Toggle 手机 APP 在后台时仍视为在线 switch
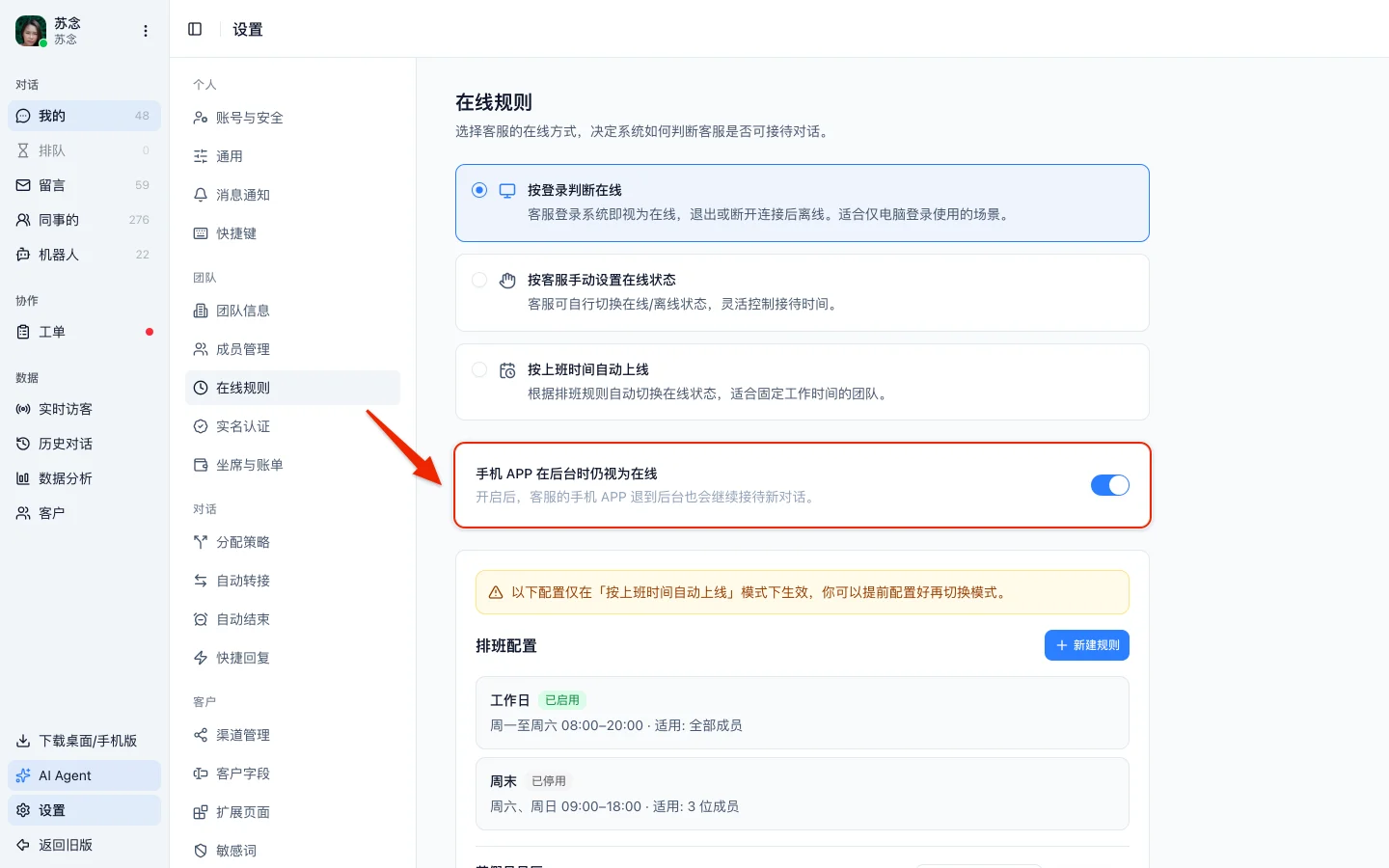The width and height of the screenshot is (1389, 868). tap(1110, 485)
